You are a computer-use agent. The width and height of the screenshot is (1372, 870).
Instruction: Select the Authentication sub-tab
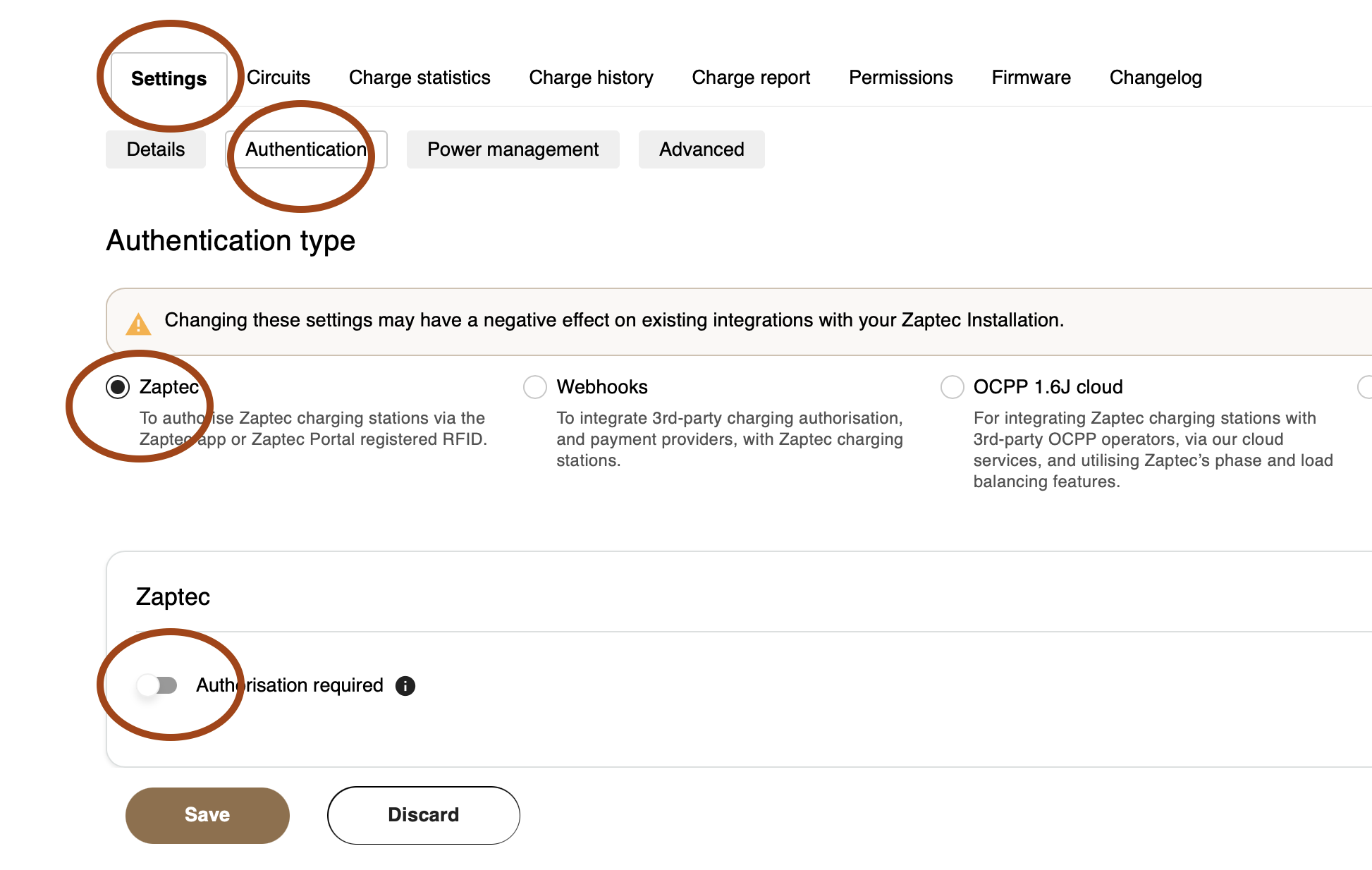[x=306, y=149]
